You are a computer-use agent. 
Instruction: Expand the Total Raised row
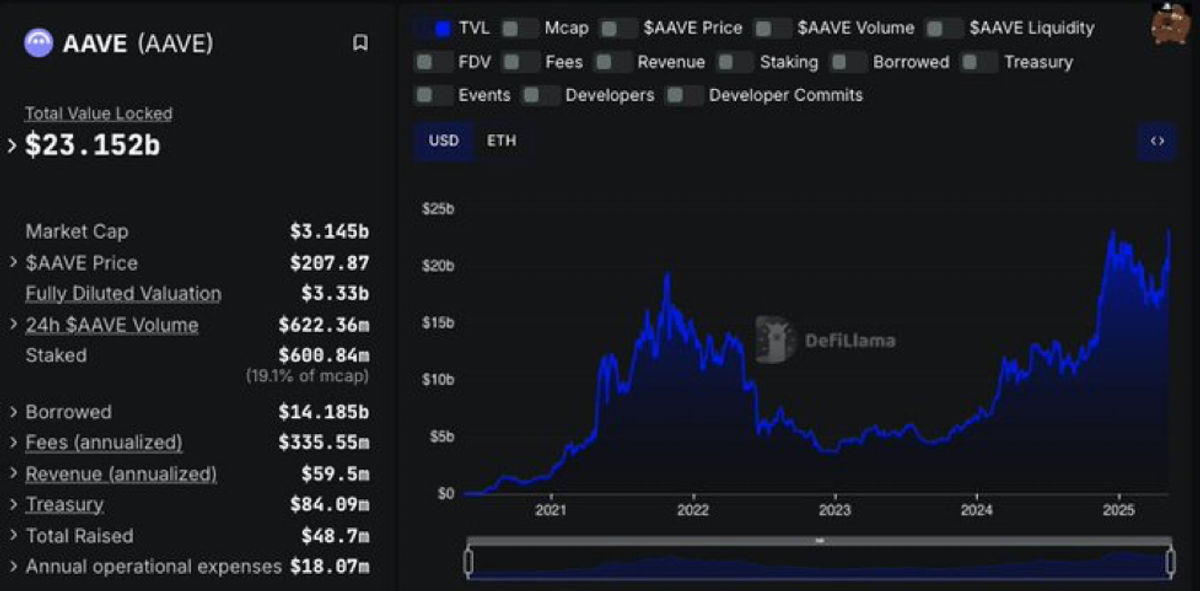click(x=12, y=536)
